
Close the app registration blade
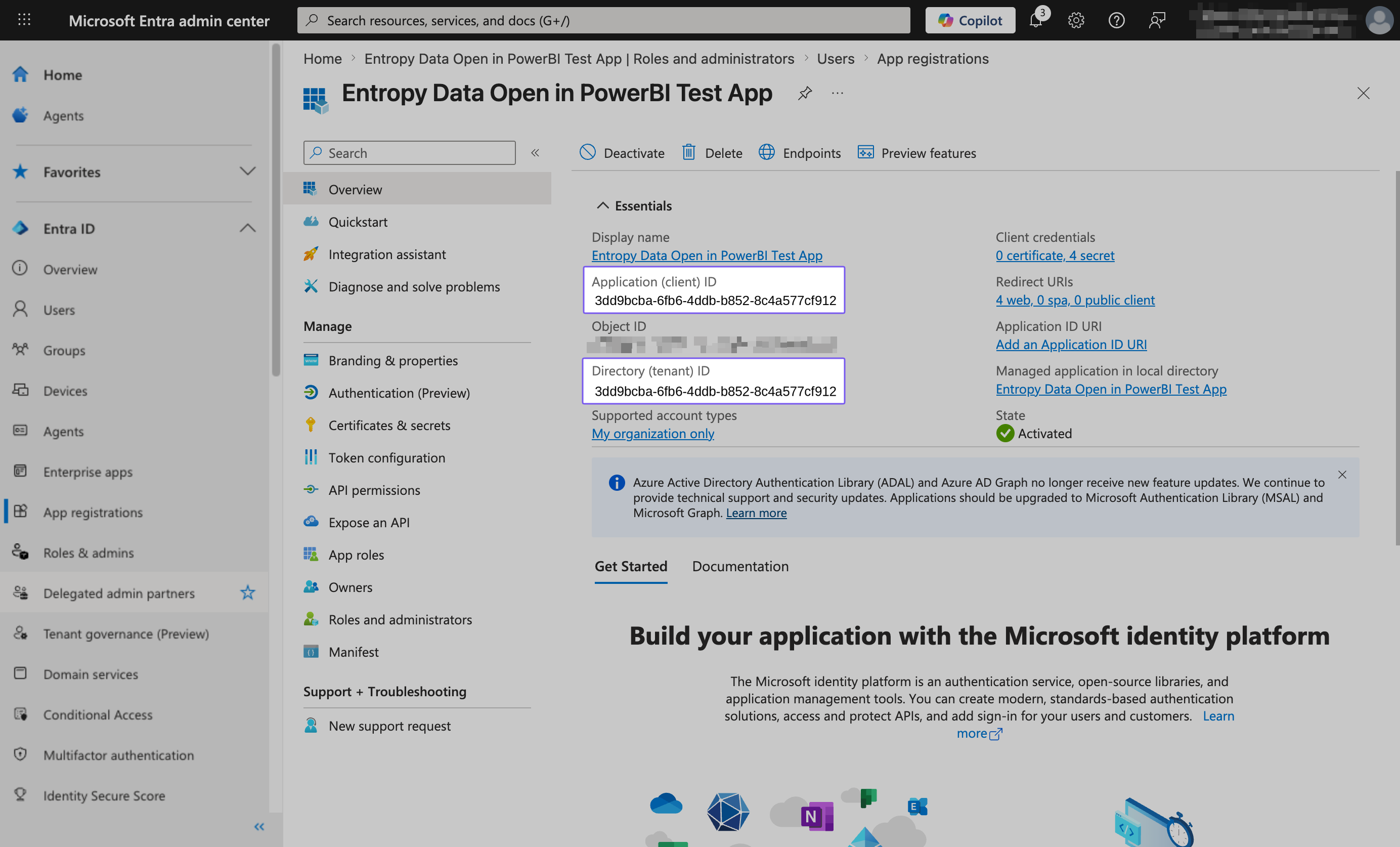click(x=1363, y=93)
